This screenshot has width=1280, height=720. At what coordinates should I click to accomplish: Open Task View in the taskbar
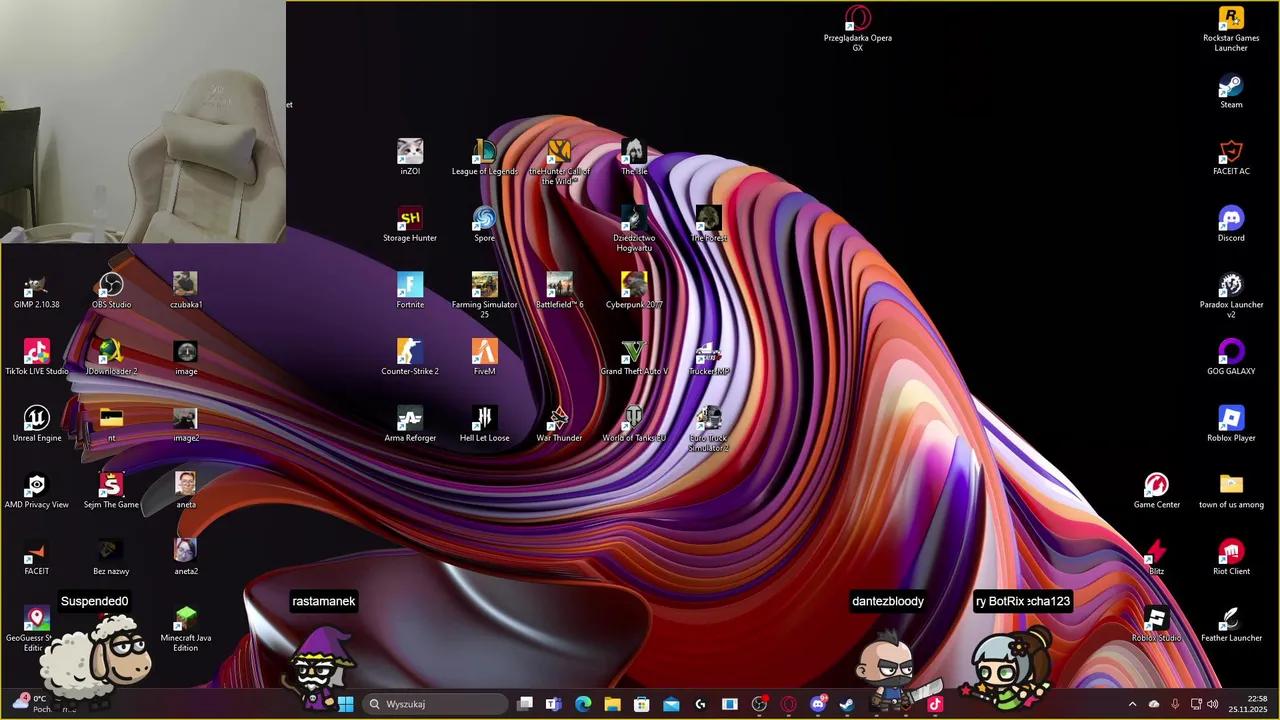point(525,704)
